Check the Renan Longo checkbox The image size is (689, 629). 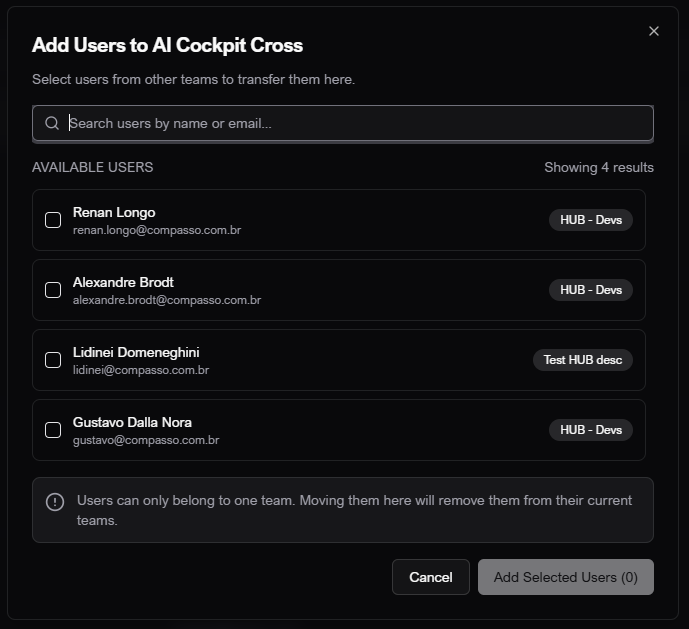(x=53, y=220)
